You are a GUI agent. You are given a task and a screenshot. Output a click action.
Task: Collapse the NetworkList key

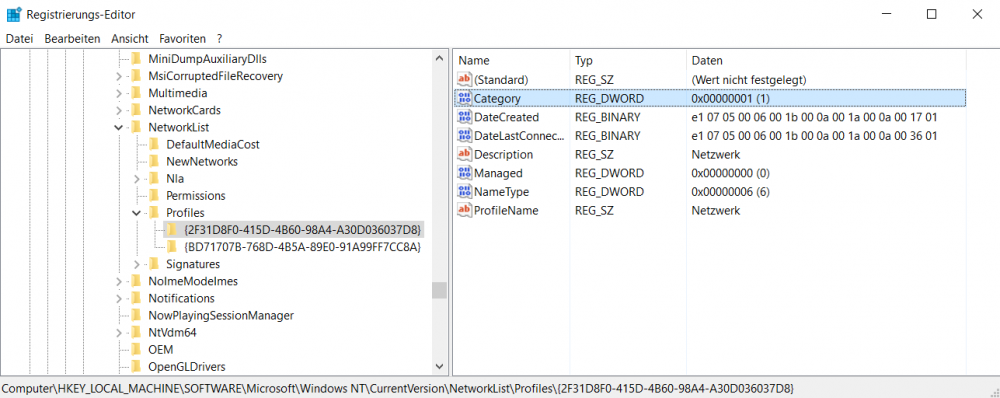coord(119,128)
